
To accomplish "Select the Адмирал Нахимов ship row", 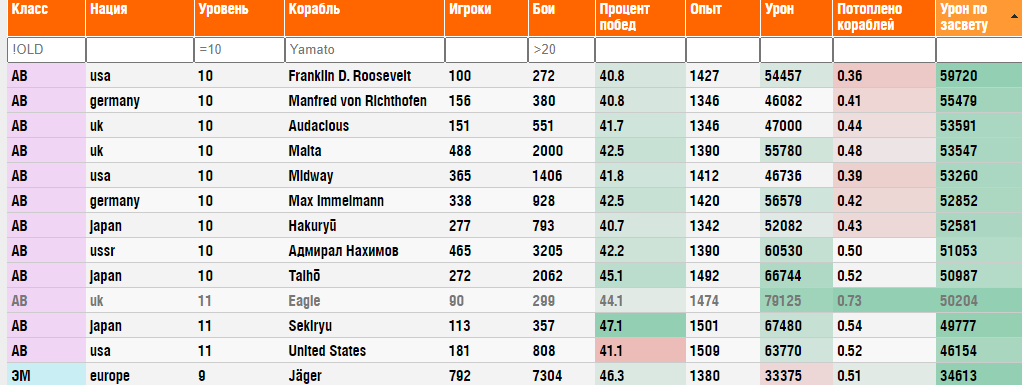I will point(515,251).
